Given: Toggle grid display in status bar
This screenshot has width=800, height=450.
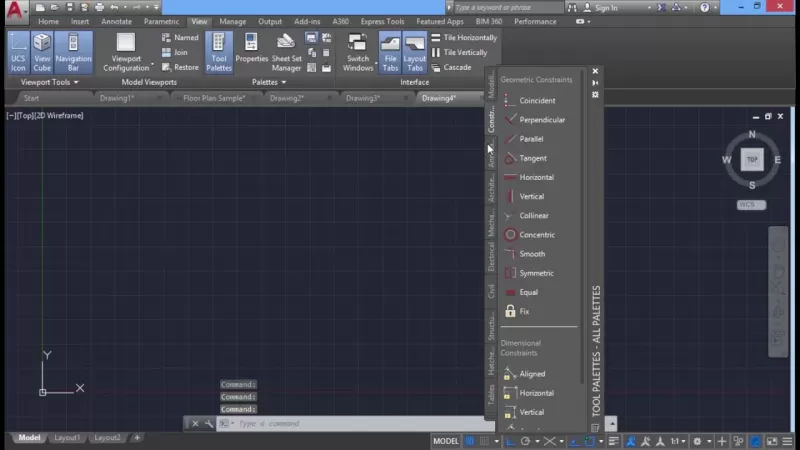Looking at the screenshot, I should pos(470,441).
